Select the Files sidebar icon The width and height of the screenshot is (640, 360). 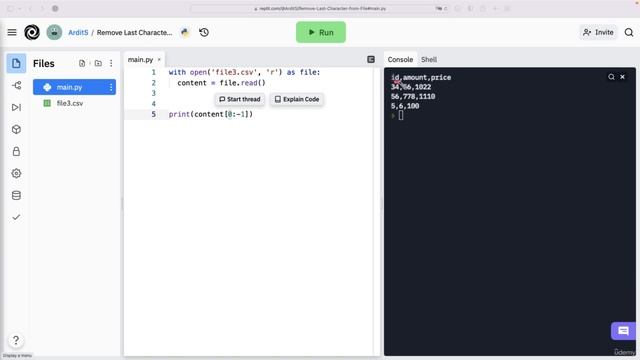pos(16,63)
